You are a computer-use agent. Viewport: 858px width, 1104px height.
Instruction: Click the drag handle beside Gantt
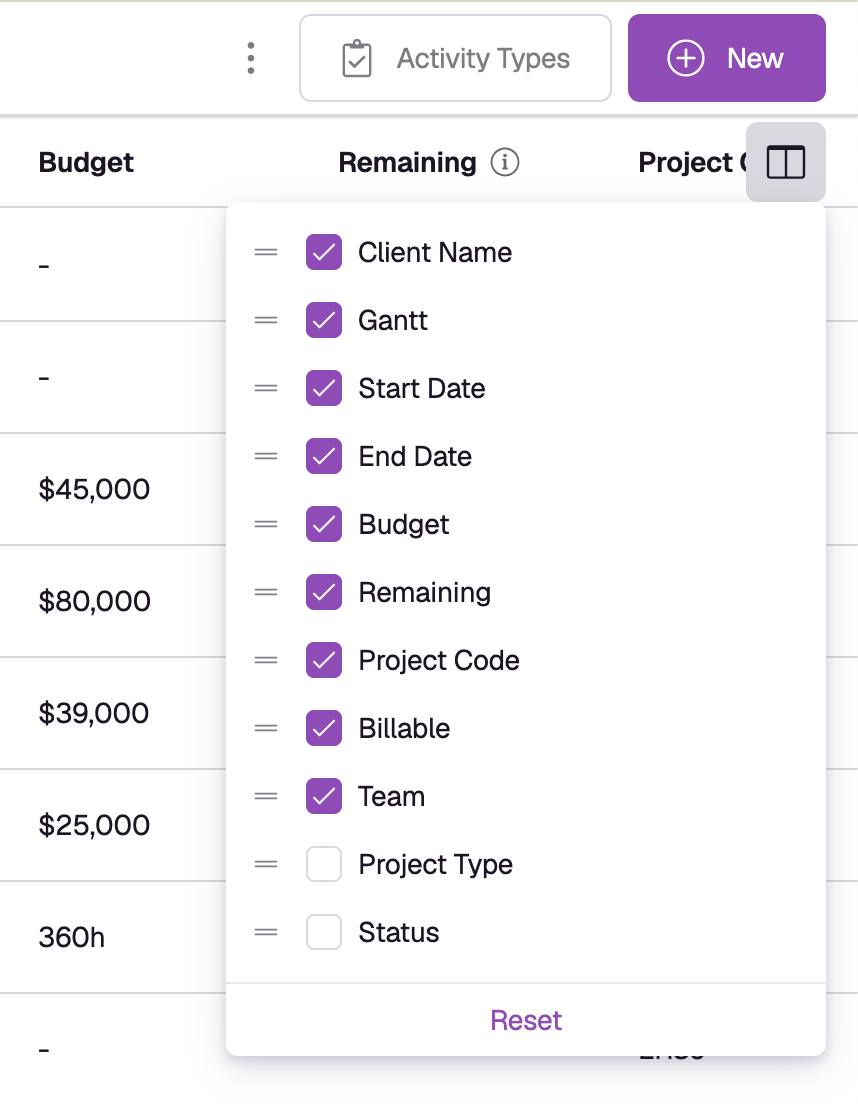[x=266, y=320]
